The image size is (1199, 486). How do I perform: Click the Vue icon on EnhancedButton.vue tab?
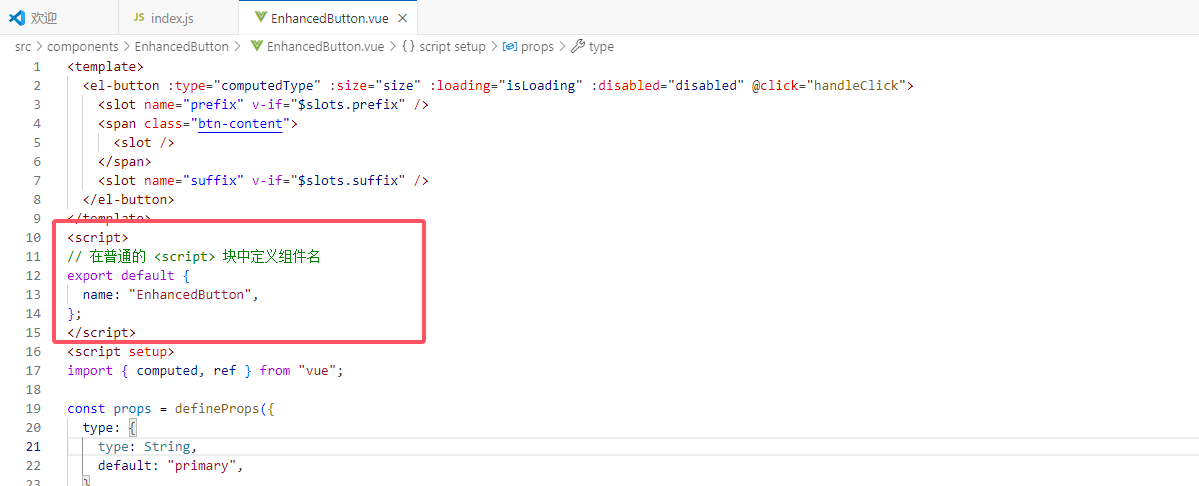coord(260,18)
